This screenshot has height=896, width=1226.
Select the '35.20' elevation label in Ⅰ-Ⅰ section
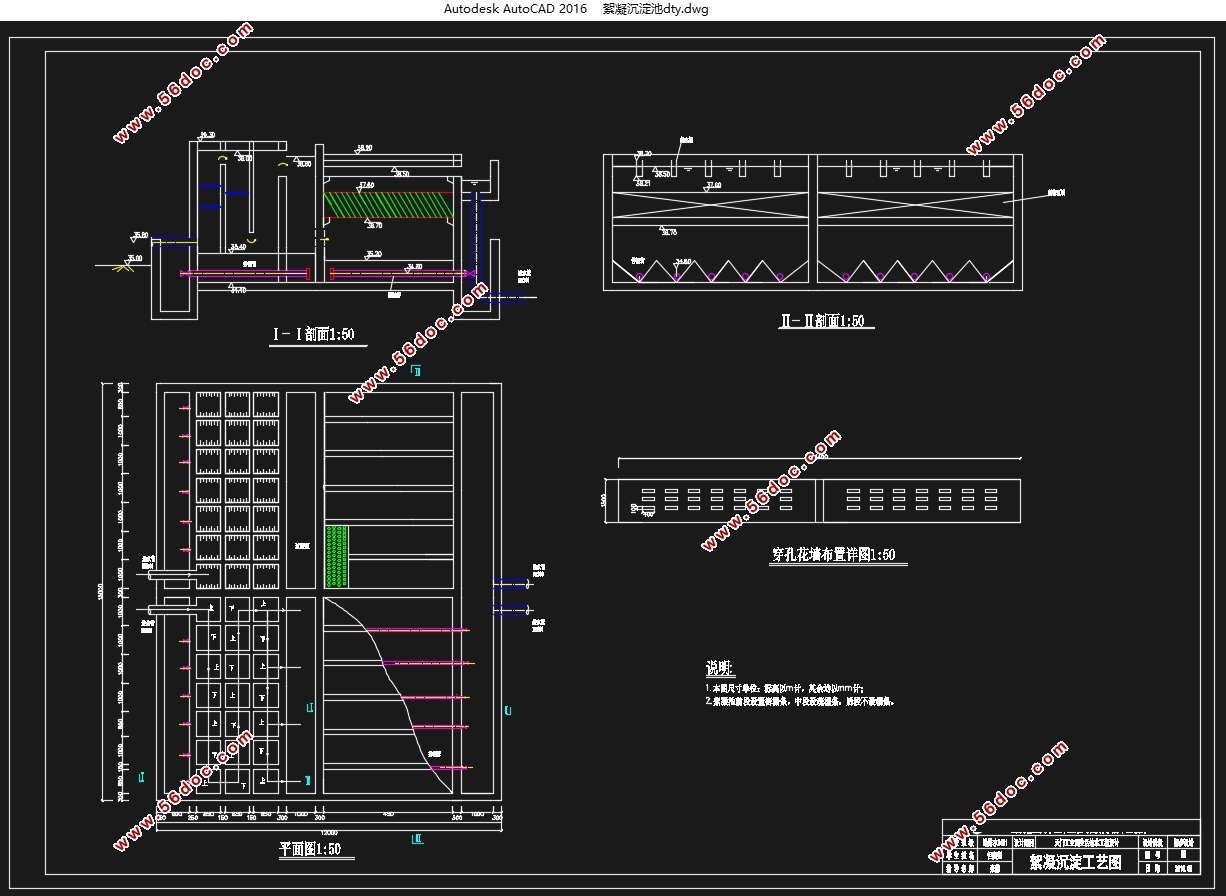tap(373, 254)
